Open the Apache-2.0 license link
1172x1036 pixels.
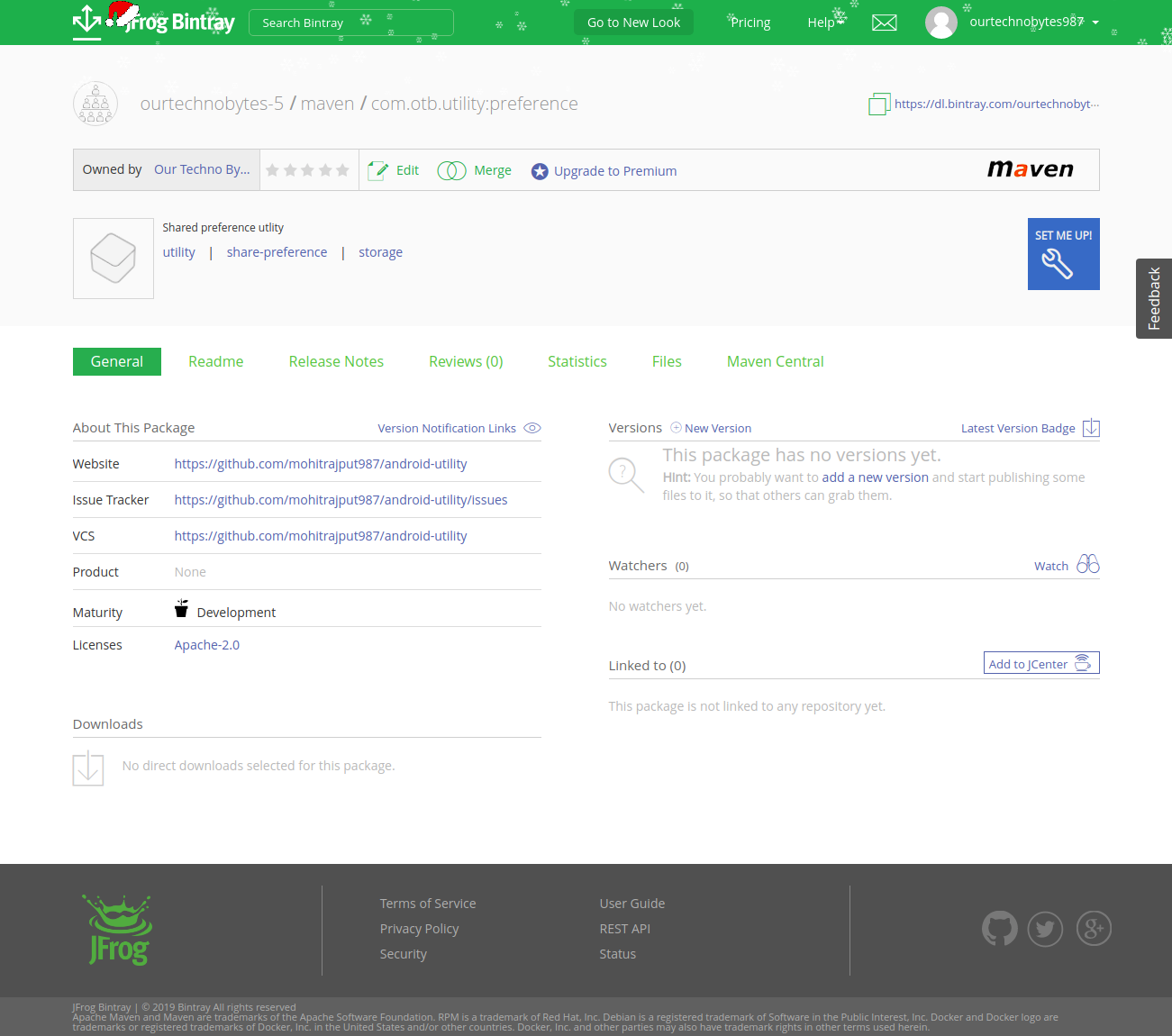click(x=207, y=645)
